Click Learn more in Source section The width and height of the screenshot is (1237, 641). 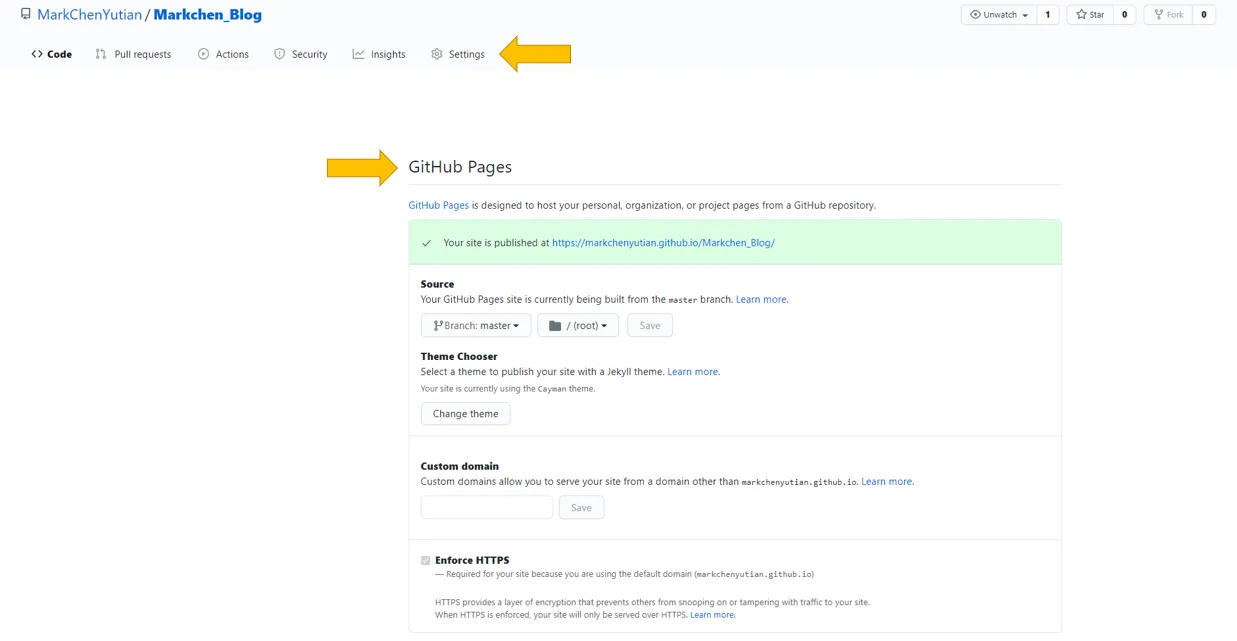coord(761,299)
